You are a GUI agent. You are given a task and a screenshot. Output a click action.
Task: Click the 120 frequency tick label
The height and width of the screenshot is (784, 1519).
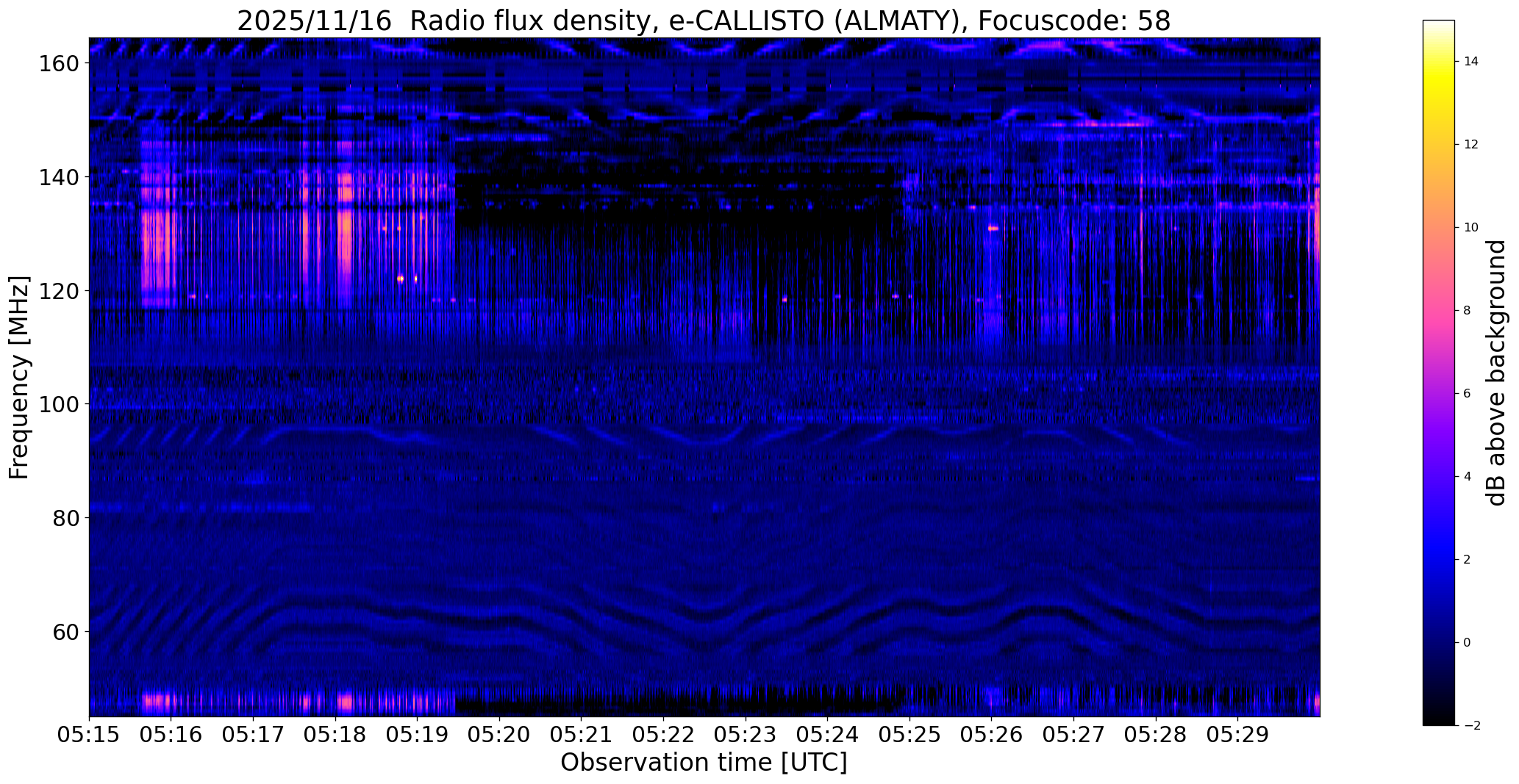59,291
